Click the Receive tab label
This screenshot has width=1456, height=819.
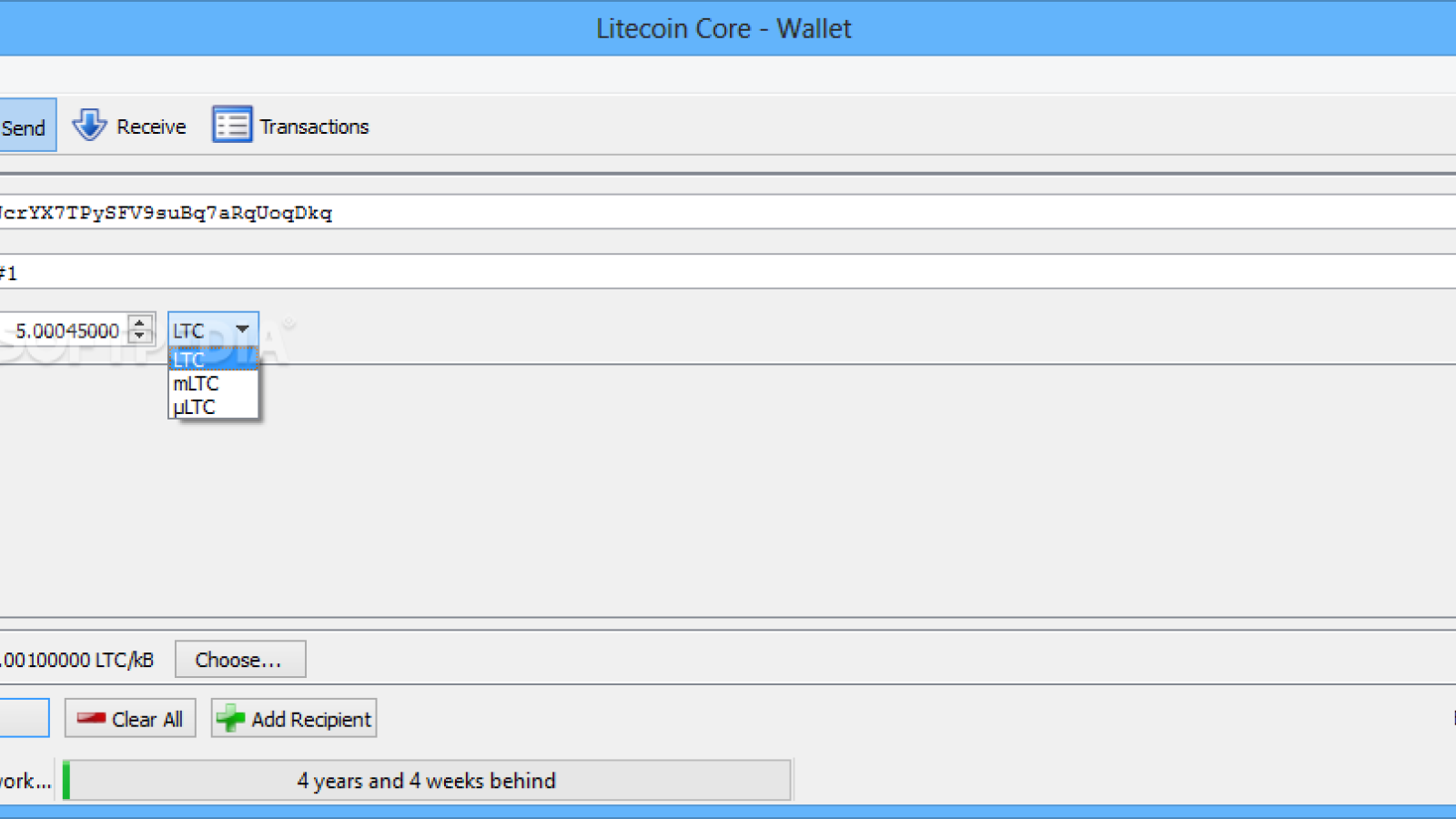pos(151,126)
